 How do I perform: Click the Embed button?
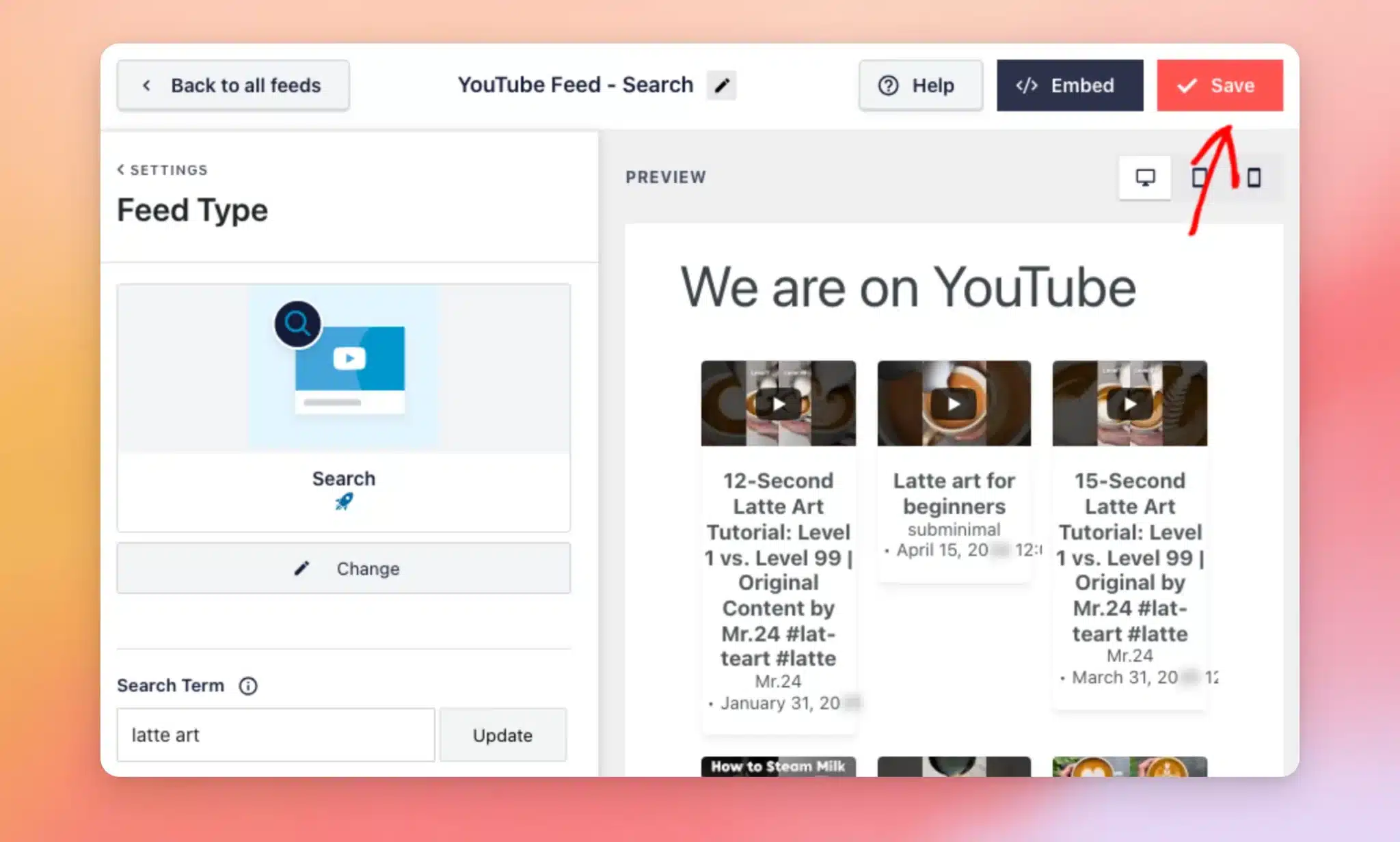point(1070,85)
